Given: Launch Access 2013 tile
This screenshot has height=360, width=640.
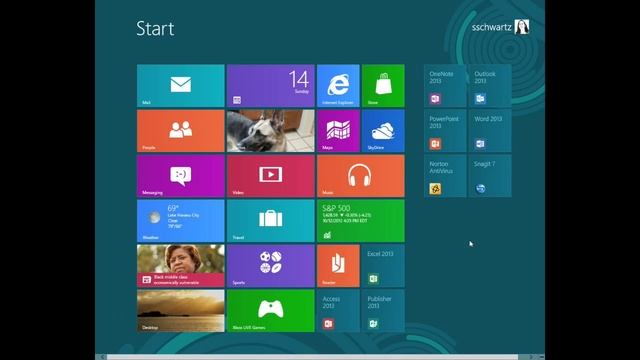Looking at the screenshot, I should click(x=338, y=311).
